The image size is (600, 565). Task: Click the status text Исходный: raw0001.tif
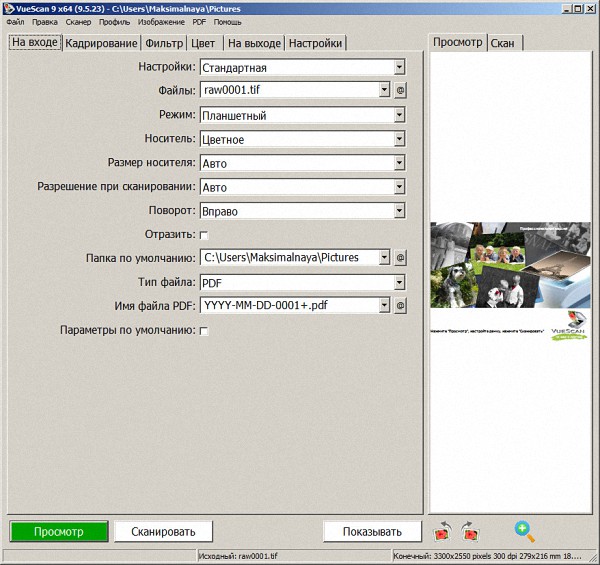coord(238,556)
